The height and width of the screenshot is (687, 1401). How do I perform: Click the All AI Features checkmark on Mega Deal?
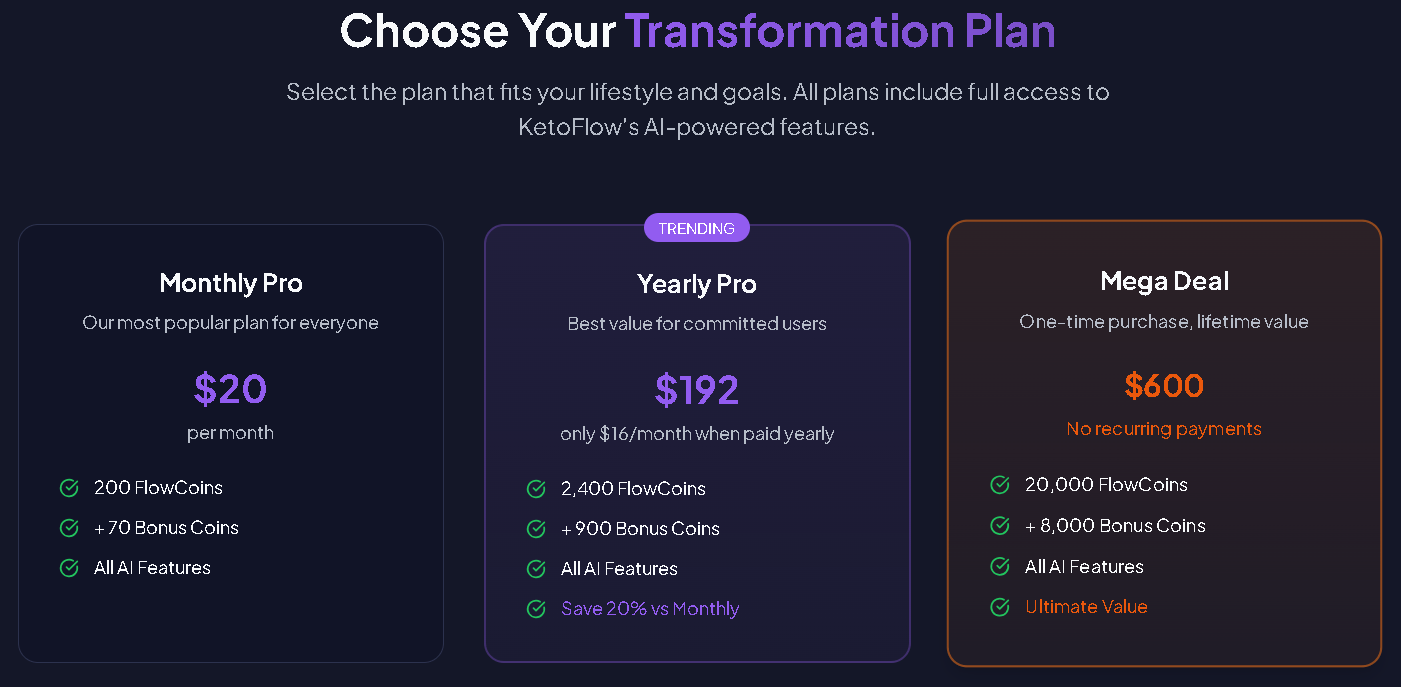1000,565
